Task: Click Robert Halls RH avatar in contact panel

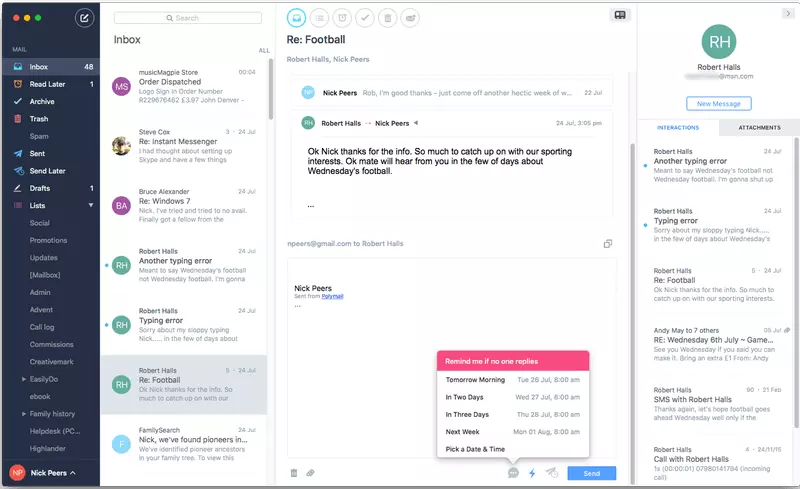Action: click(719, 41)
